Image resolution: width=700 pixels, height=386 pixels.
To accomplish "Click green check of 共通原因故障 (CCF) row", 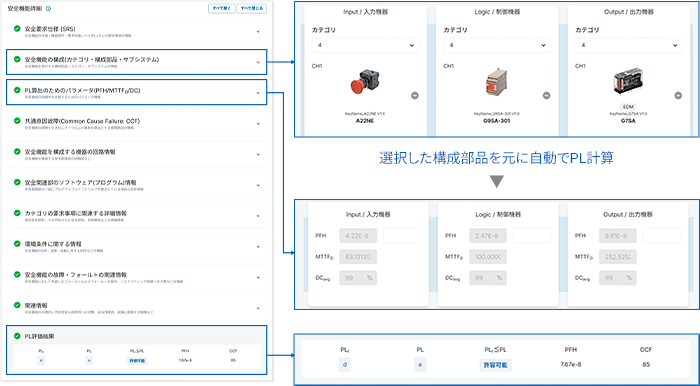I will 17,121.
